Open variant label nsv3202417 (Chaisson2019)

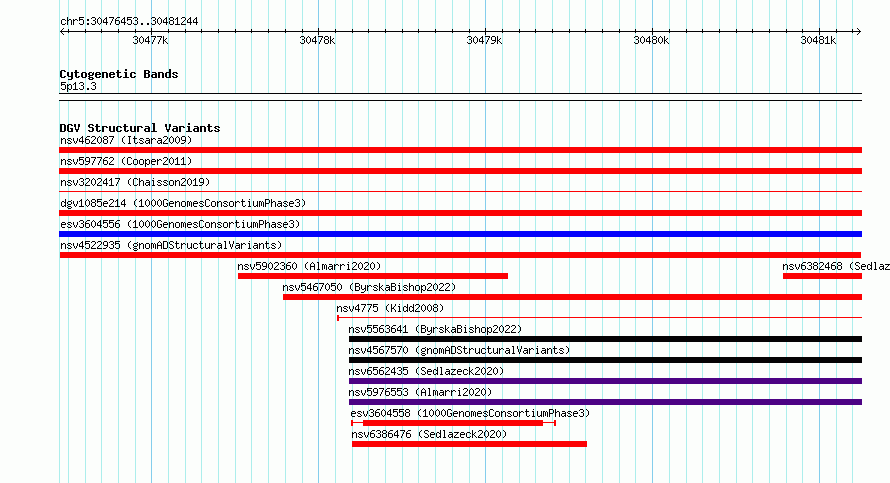point(135,182)
